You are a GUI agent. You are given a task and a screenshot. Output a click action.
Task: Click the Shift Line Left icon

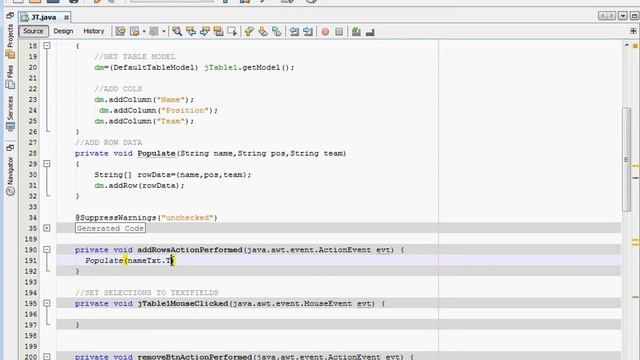point(294,31)
